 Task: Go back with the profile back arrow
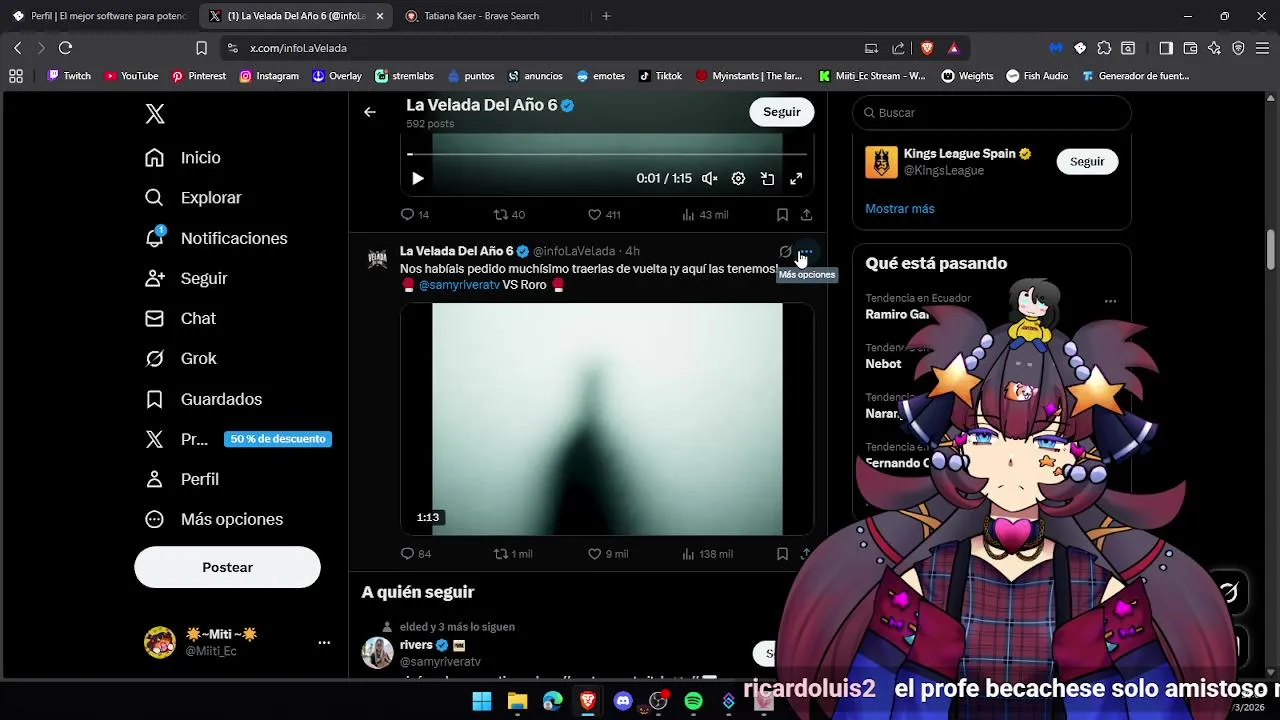pos(370,112)
